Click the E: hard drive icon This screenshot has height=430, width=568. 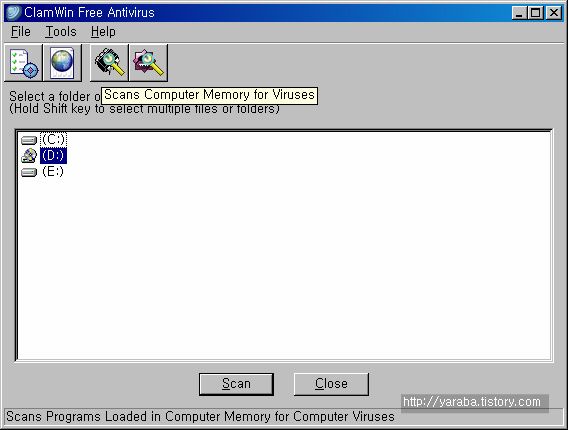29,172
